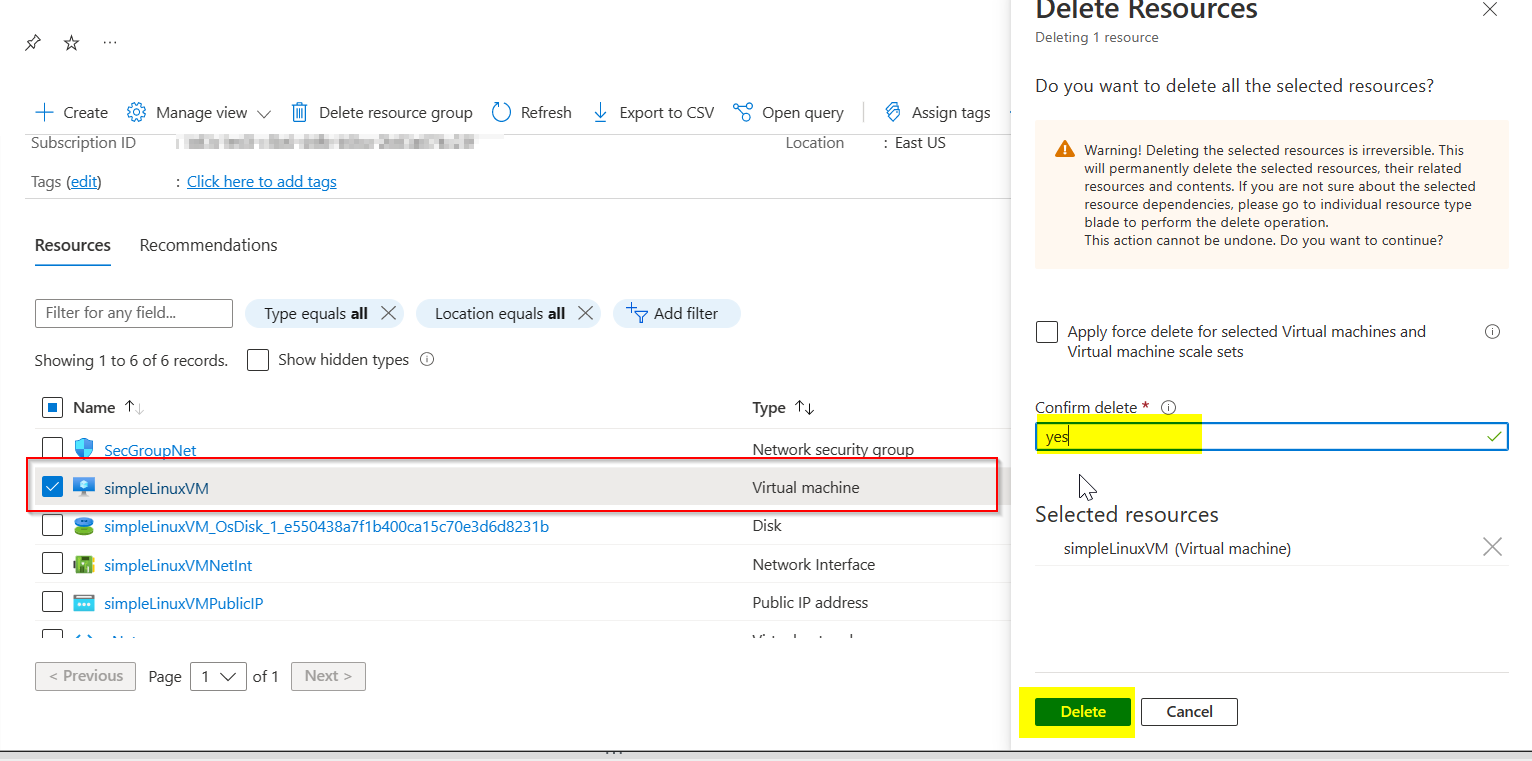The width and height of the screenshot is (1532, 761).
Task: Close the Delete Resources panel
Action: pyautogui.click(x=1490, y=9)
